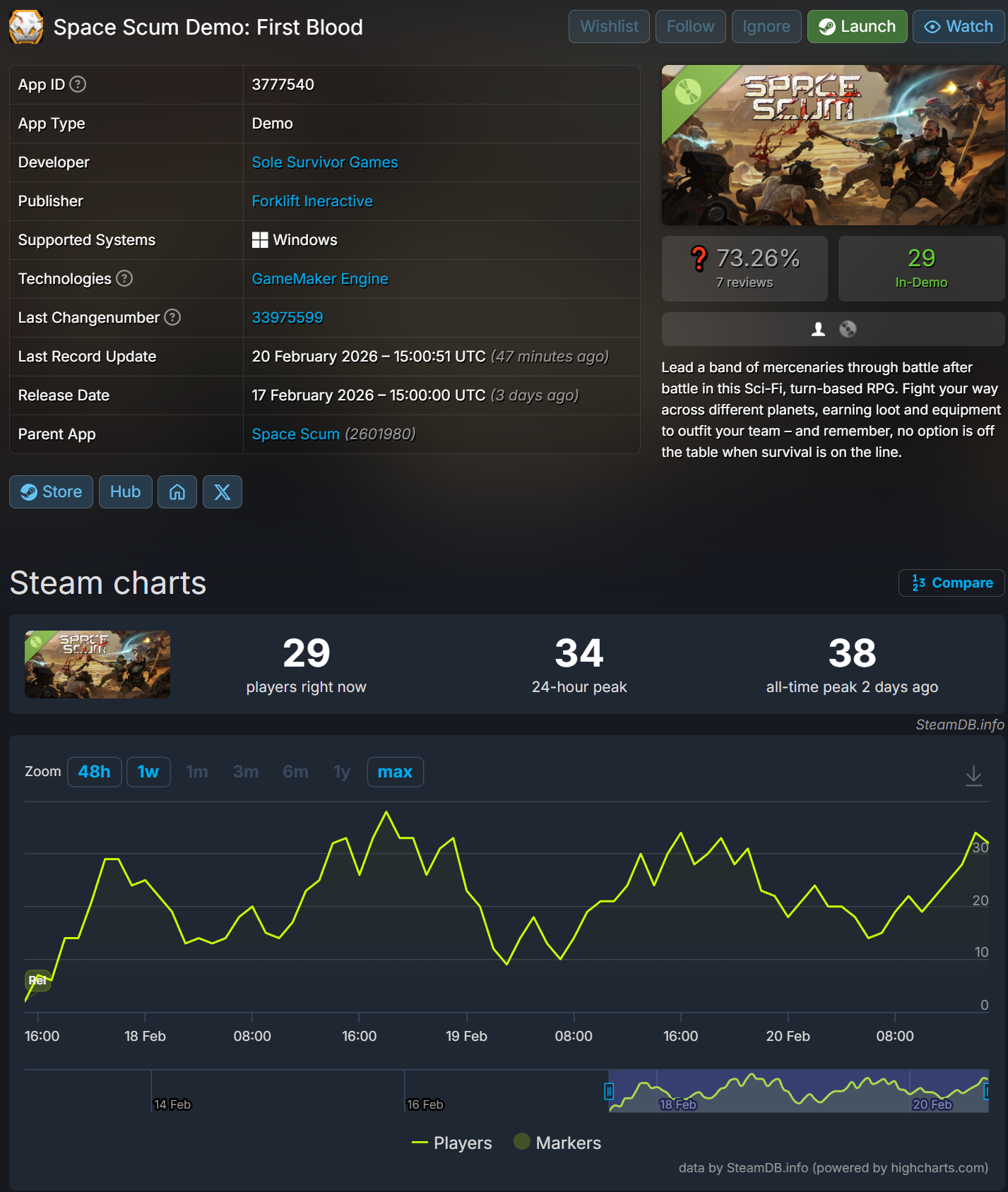Image resolution: width=1008 pixels, height=1192 pixels.
Task: Open the Space Scum header artwork thumbnail
Action: pos(833,145)
